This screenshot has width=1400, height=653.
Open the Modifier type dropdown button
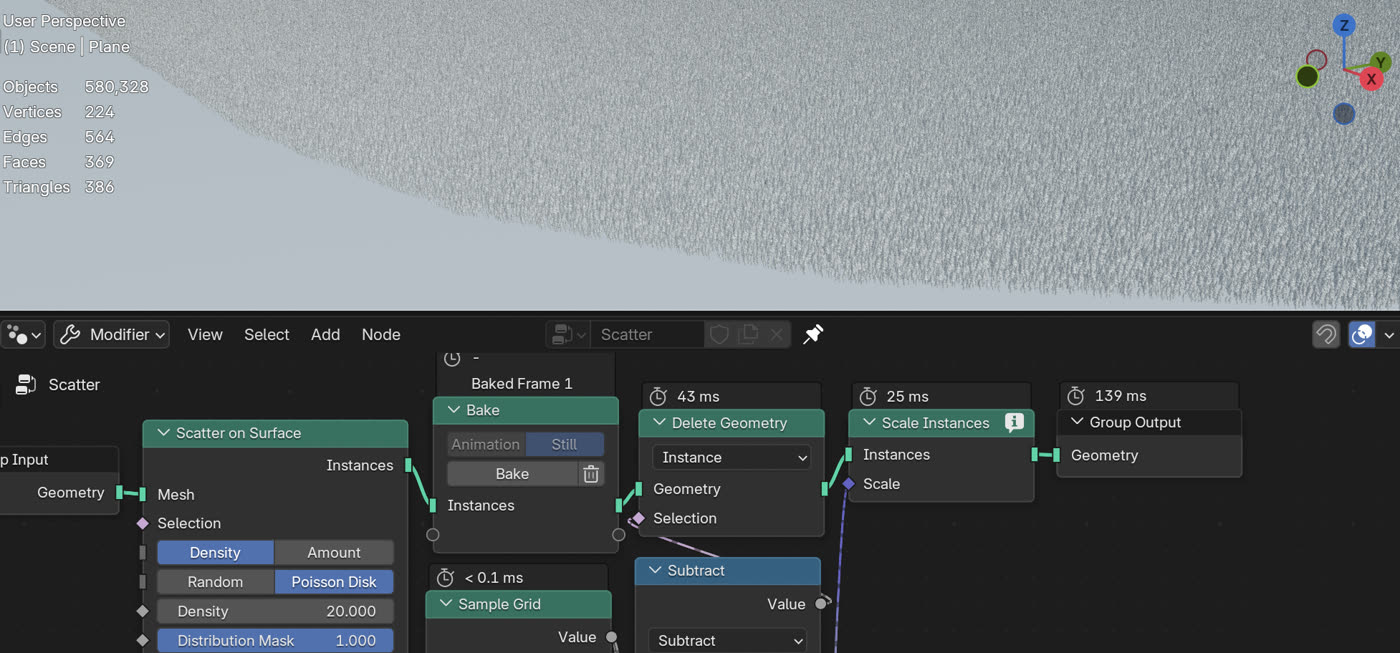click(x=111, y=335)
